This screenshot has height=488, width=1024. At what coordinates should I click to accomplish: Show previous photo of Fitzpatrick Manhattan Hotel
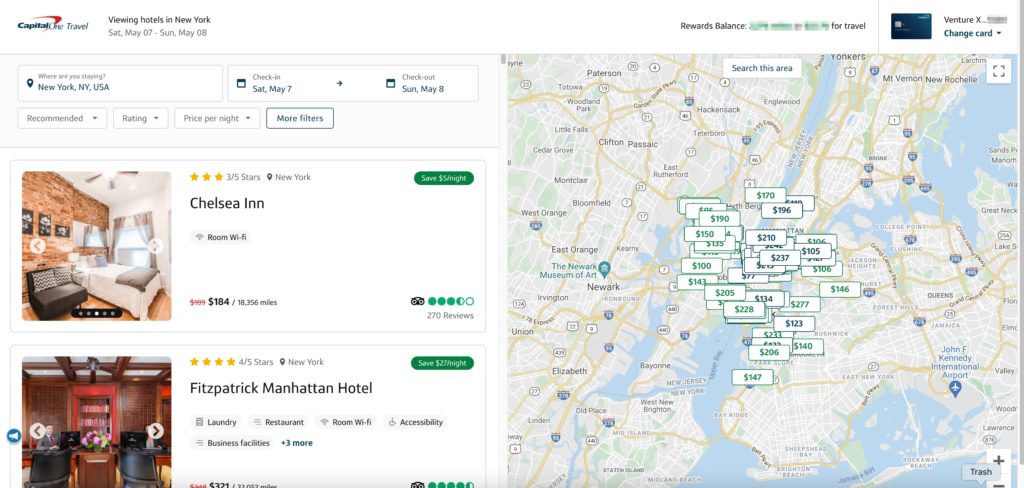(x=38, y=431)
